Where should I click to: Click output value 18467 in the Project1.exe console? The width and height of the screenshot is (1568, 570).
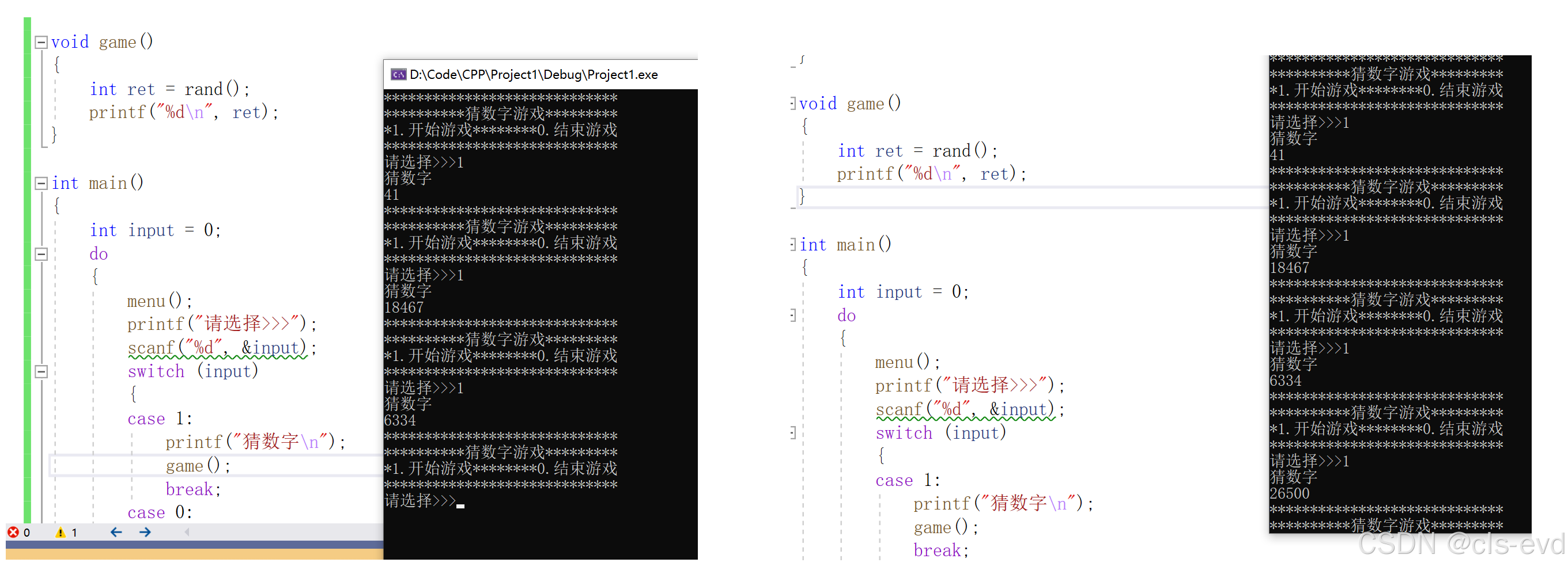[x=403, y=308]
